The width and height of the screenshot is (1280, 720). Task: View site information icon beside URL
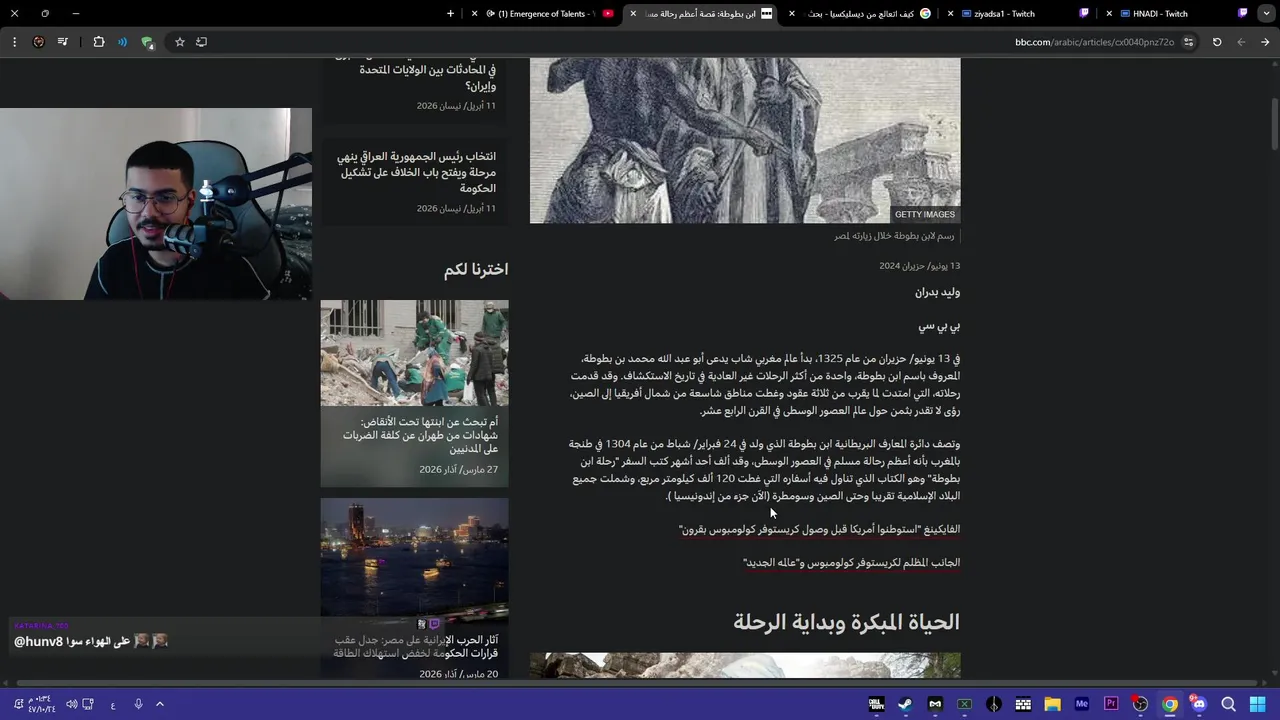(x=1188, y=42)
